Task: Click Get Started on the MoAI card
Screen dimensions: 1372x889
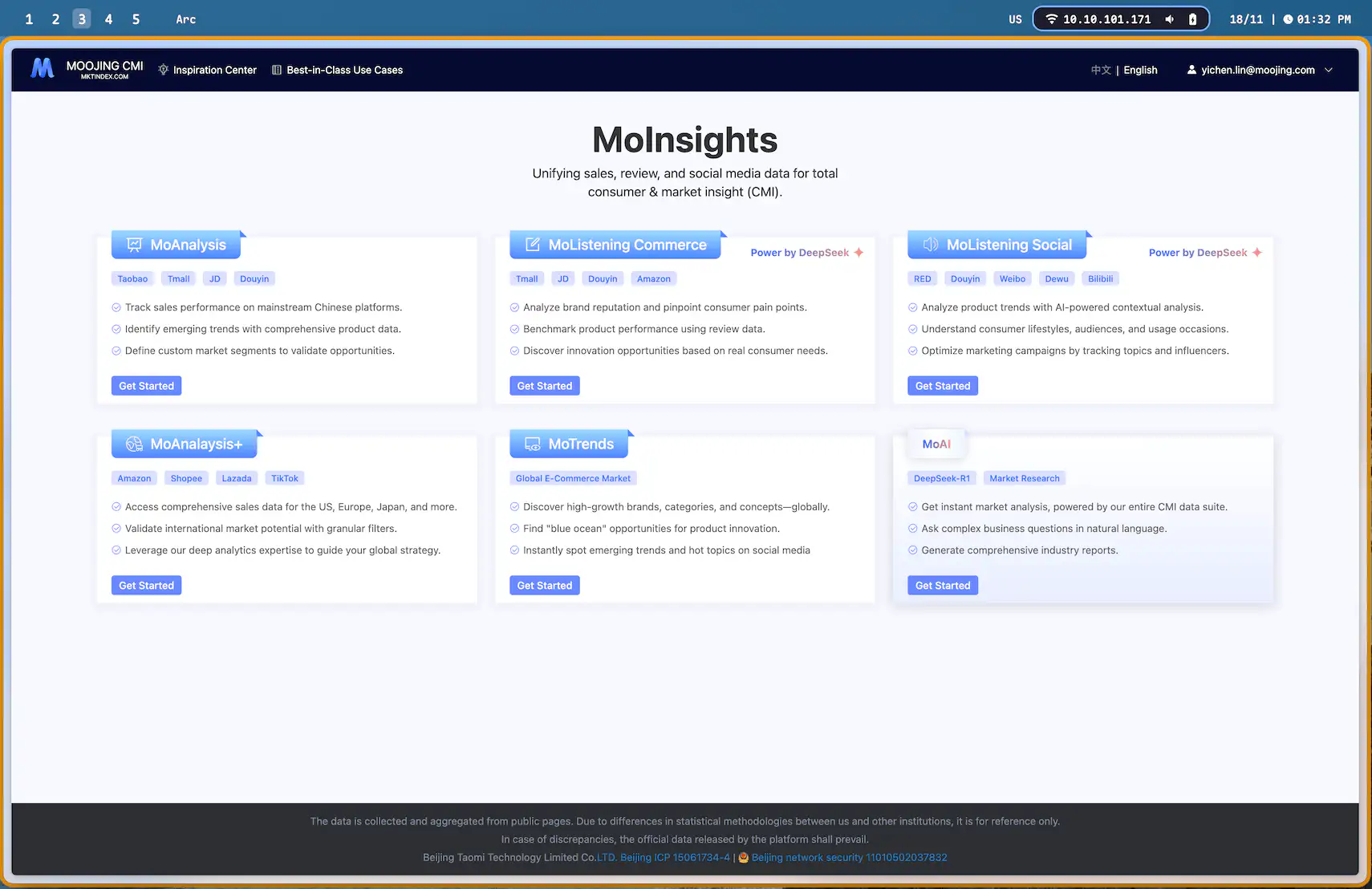Action: click(x=942, y=585)
